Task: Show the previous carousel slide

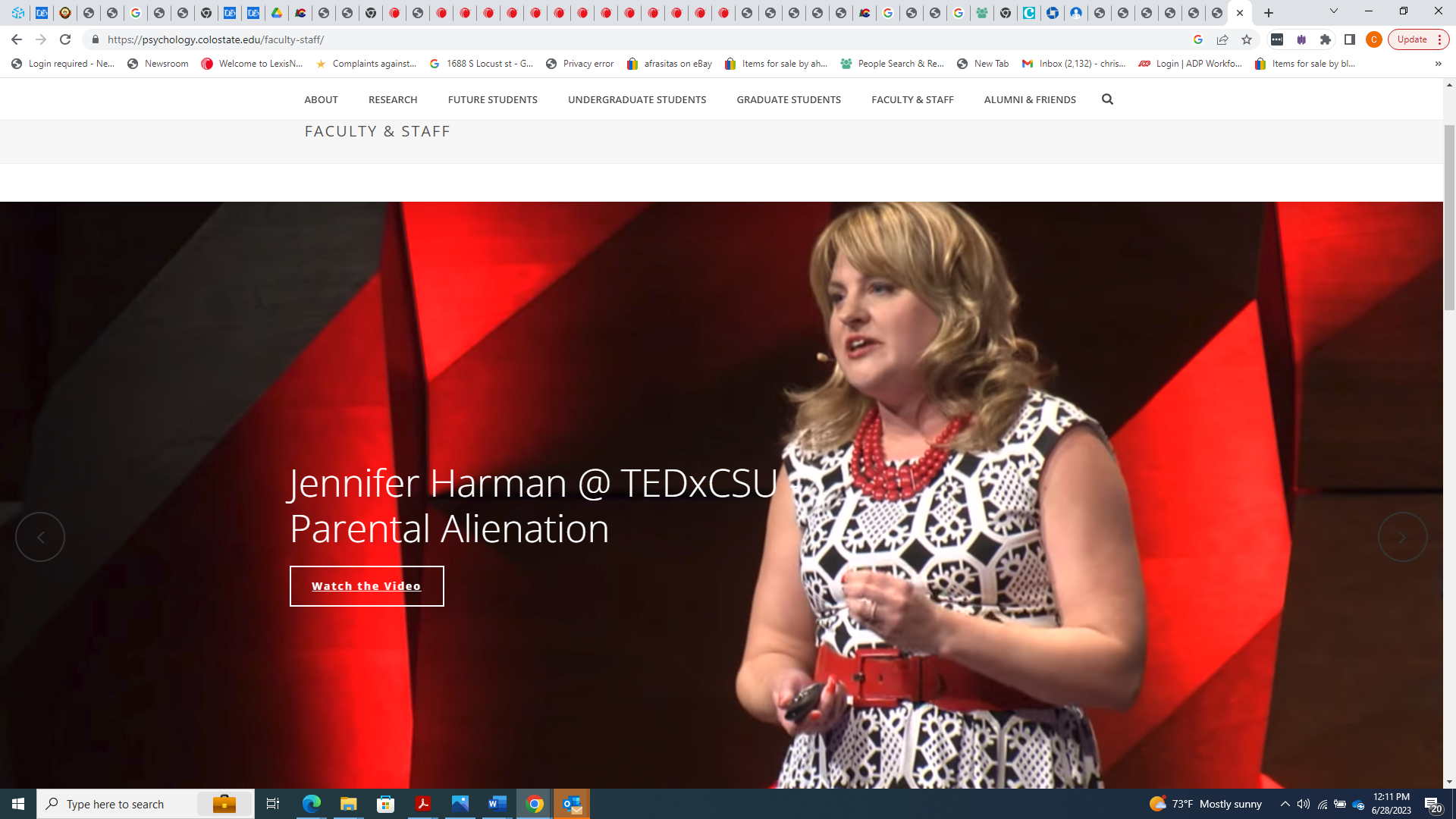Action: (40, 537)
